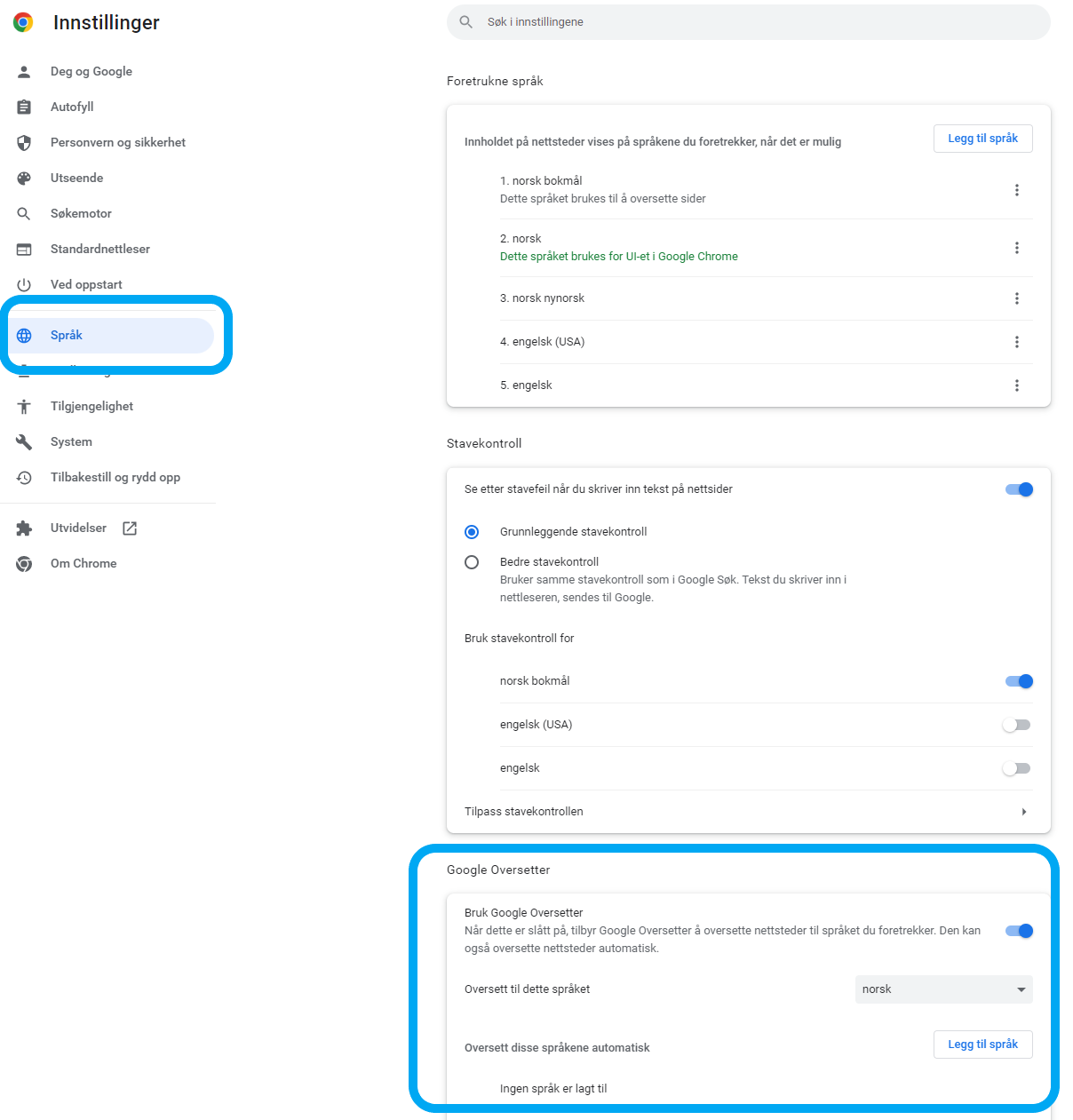Screen dimensions: 1073x1120
Task: Select Bedre stavekontroll radio button
Action: click(x=472, y=562)
